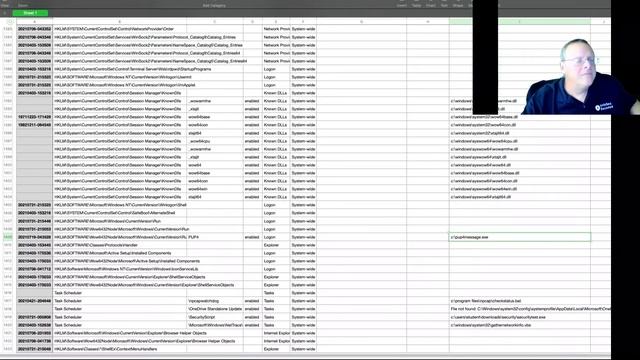Select column B header
The height and width of the screenshot is (360, 640).
[120, 22]
